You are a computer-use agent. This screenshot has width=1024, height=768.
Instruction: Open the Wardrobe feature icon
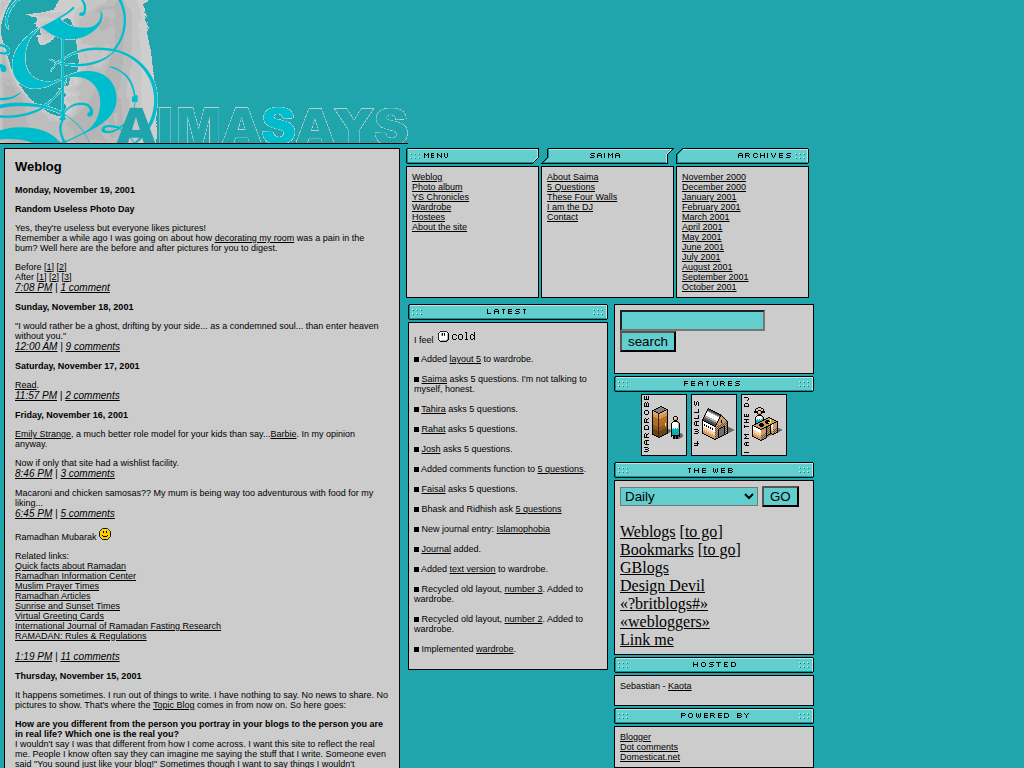coord(664,425)
